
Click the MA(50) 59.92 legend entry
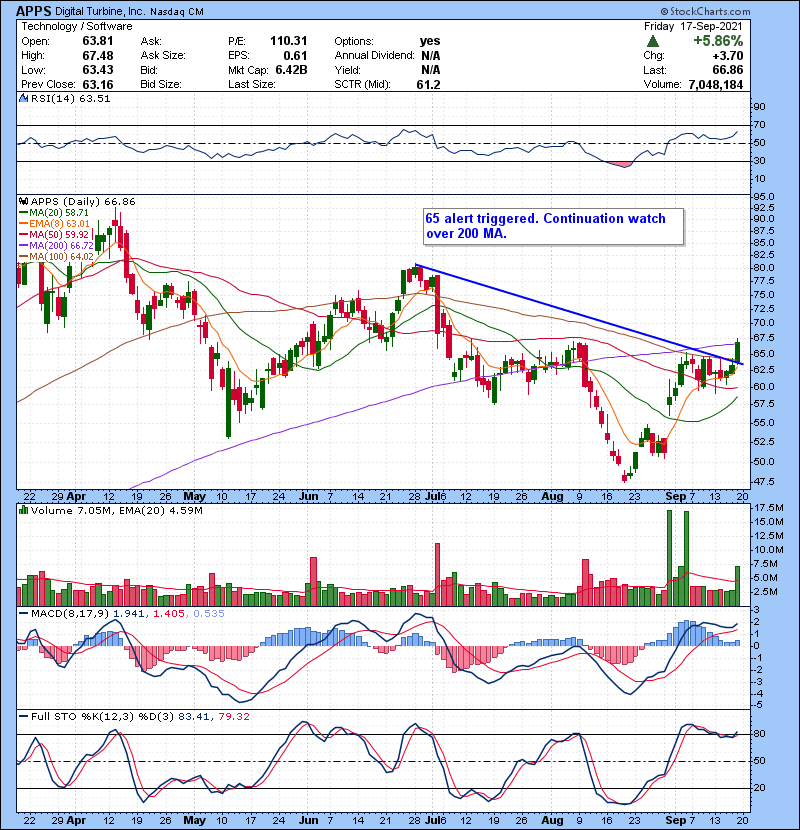tap(54, 234)
